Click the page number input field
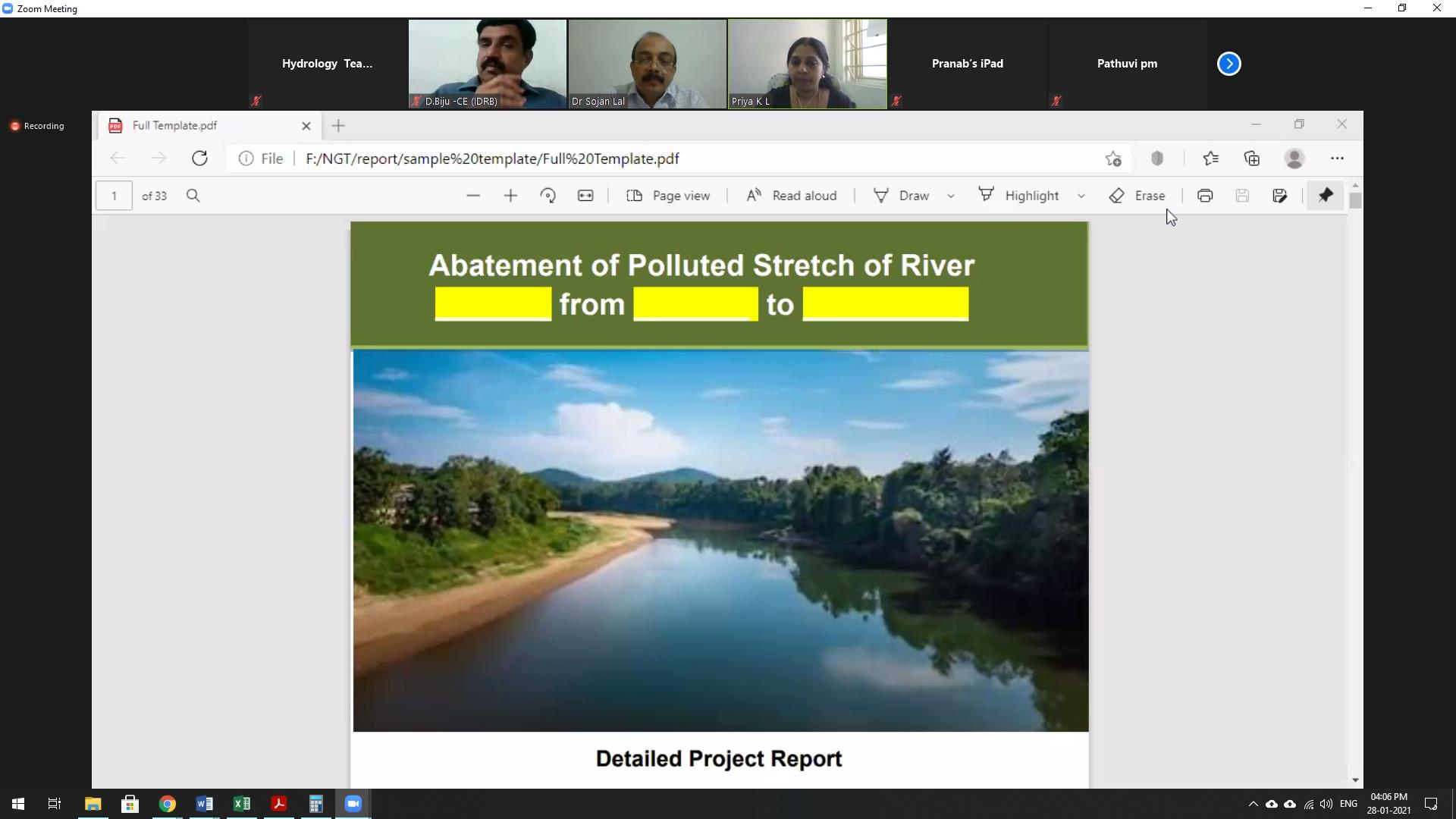Image resolution: width=1456 pixels, height=819 pixels. 114,196
